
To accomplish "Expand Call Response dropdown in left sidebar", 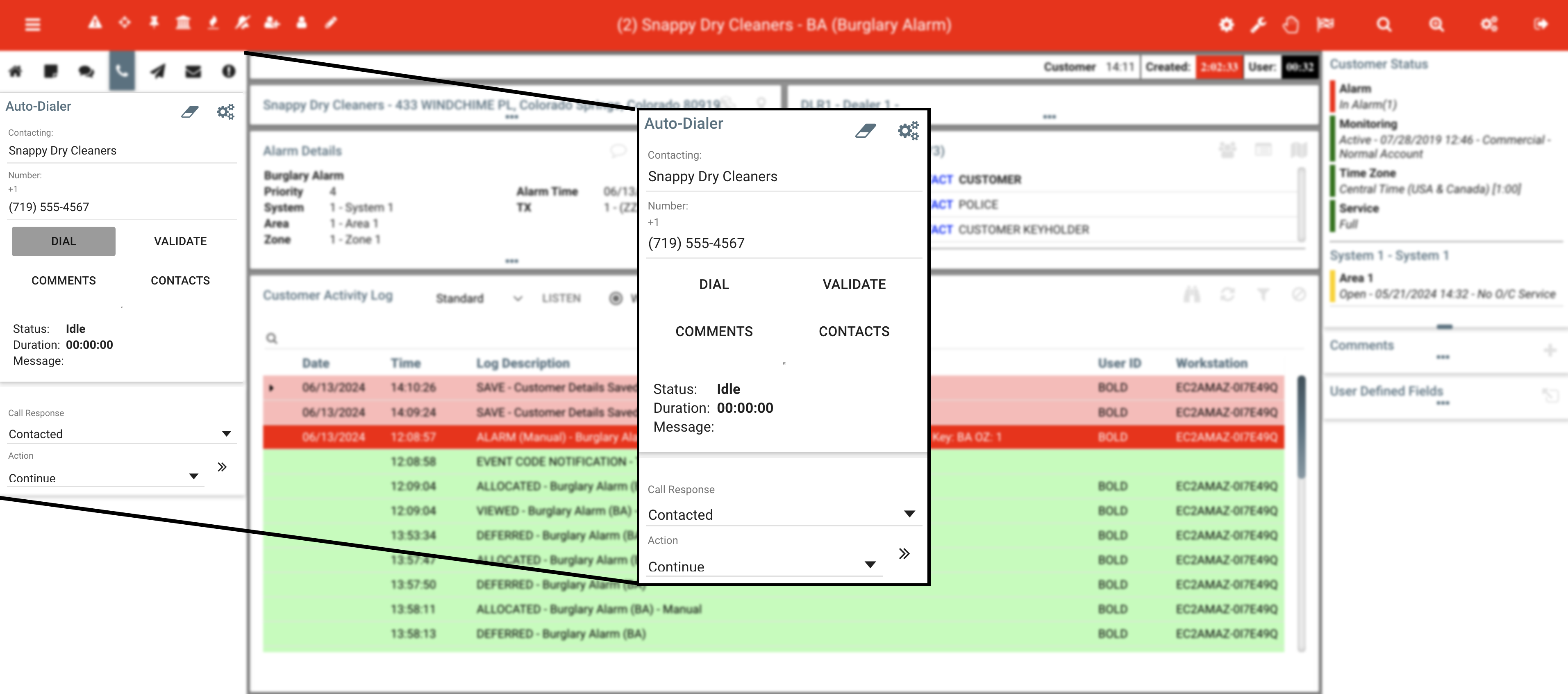I will coord(226,433).
